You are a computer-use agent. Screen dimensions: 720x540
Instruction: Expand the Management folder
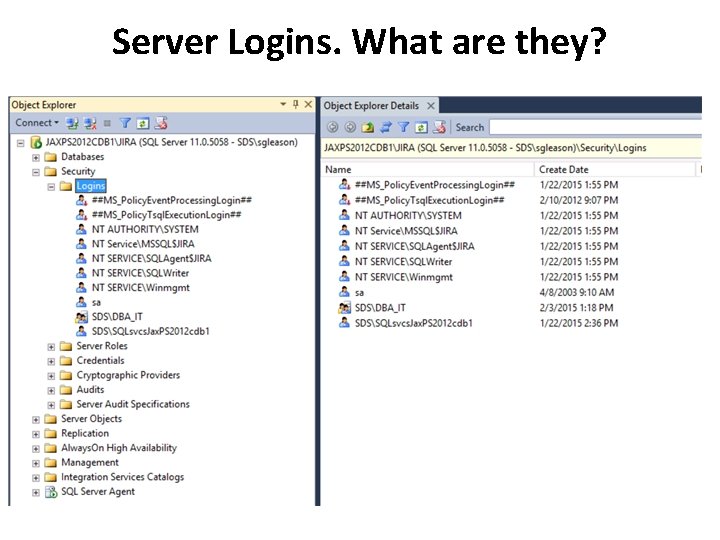[36, 463]
